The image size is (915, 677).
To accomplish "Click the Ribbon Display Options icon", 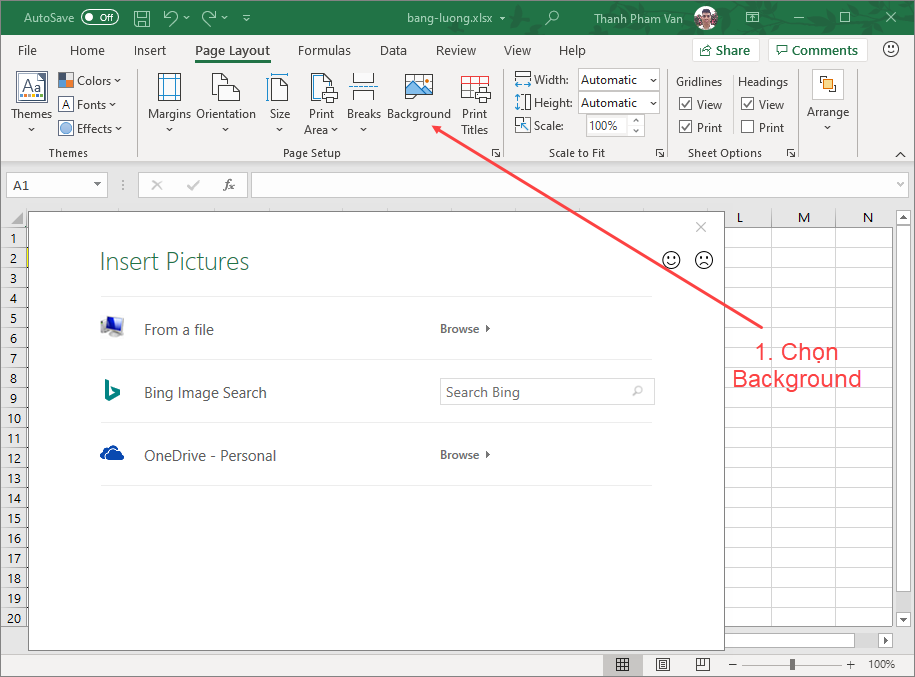I will click(752, 18).
